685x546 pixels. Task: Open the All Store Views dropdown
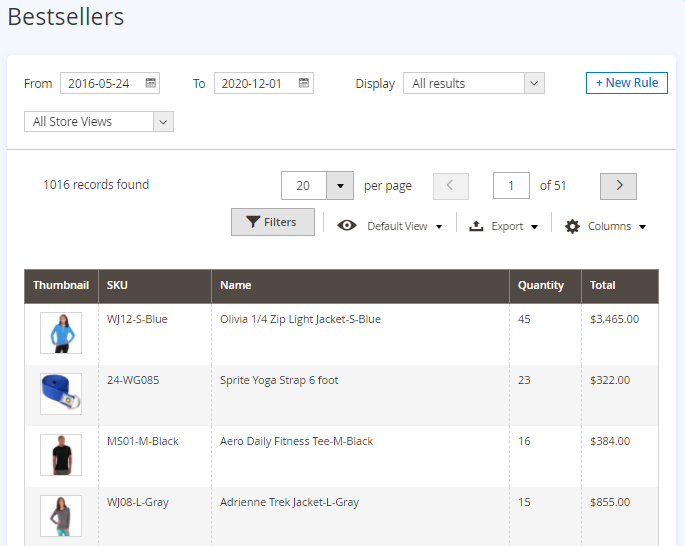(164, 122)
